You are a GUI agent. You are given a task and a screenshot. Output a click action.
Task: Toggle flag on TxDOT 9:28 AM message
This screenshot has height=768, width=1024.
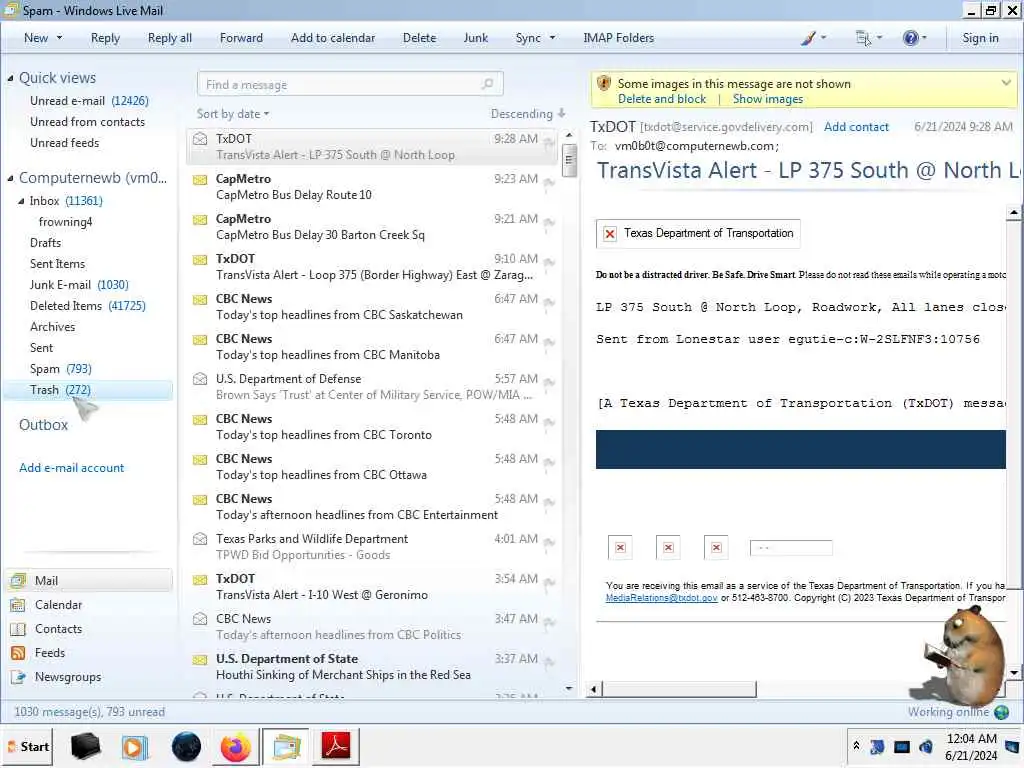pos(549,143)
